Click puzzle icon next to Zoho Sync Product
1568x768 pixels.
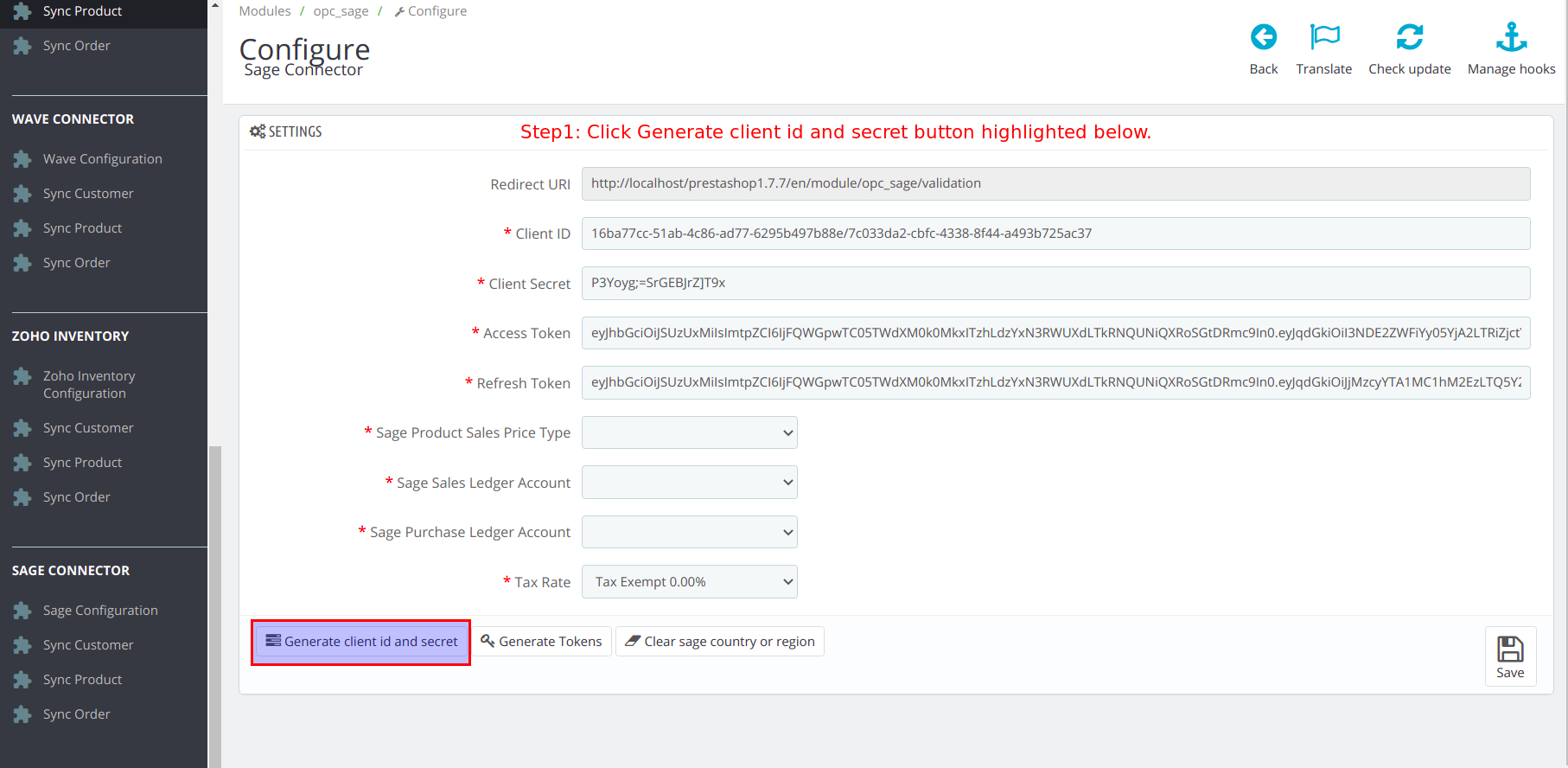pyautogui.click(x=22, y=463)
